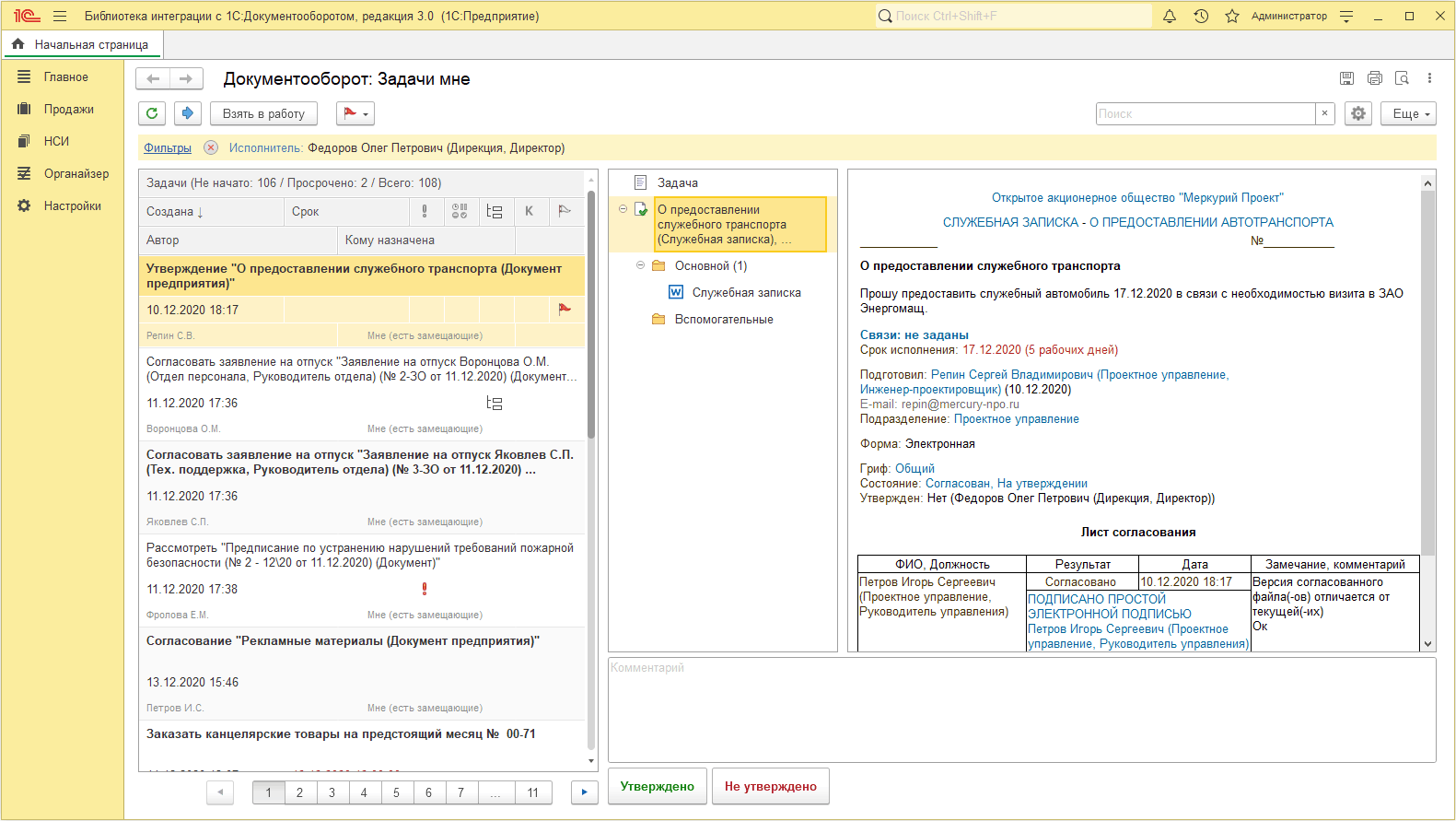The image size is (1456, 821).
Task: Refresh the task list
Action: 152,113
